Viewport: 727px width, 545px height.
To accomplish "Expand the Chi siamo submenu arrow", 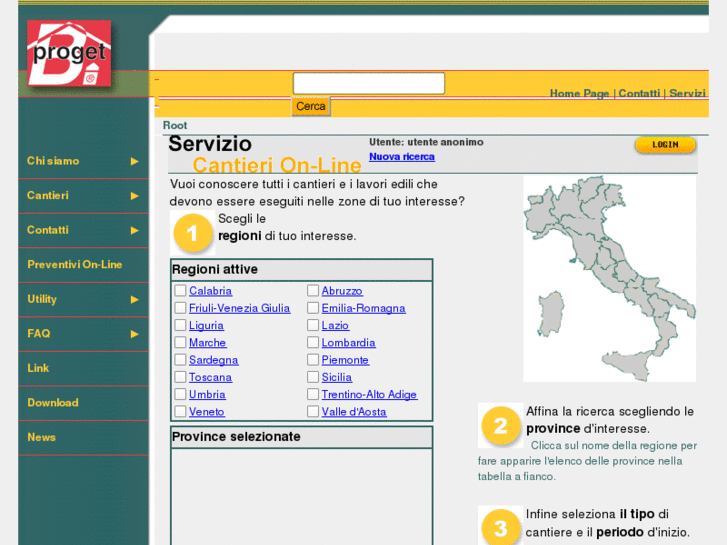I will coord(134,161).
